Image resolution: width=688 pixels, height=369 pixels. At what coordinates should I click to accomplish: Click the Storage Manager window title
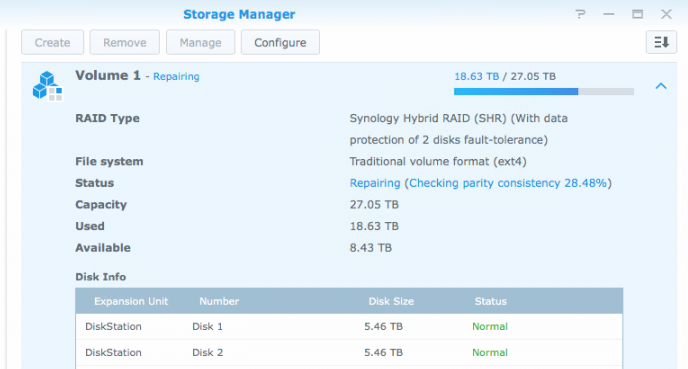[239, 14]
